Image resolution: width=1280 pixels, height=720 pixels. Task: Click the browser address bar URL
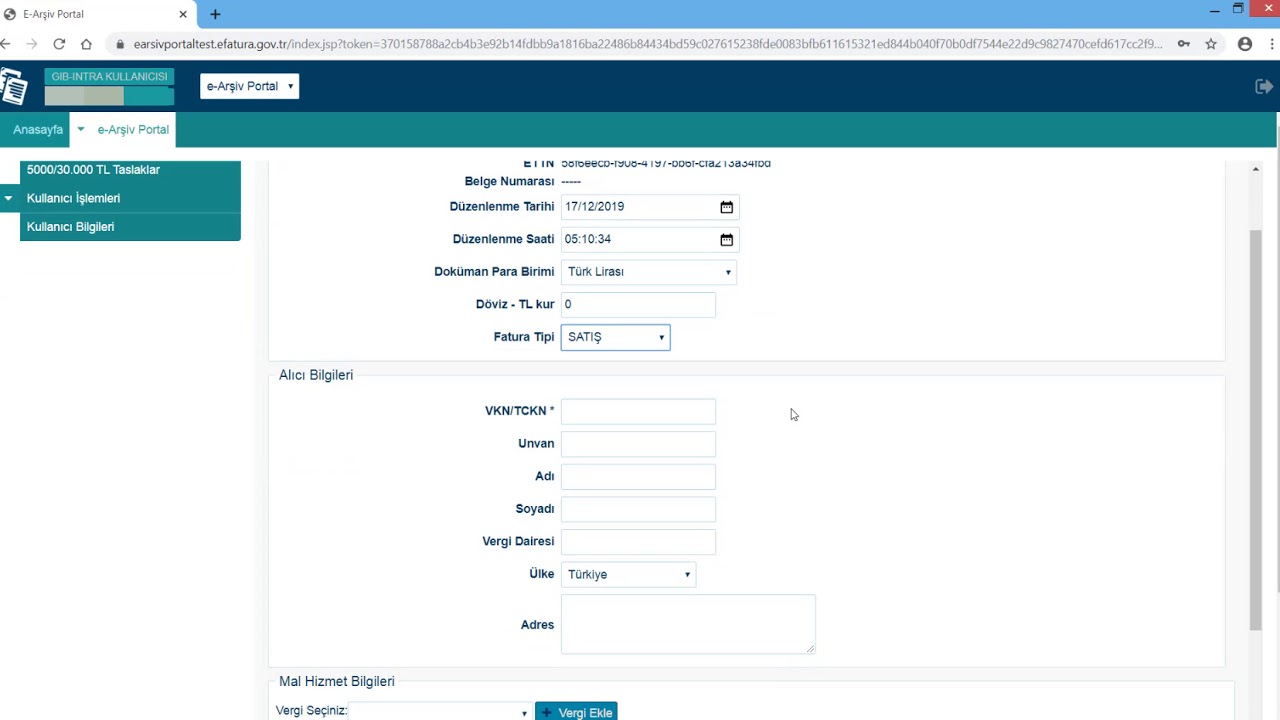[647, 44]
